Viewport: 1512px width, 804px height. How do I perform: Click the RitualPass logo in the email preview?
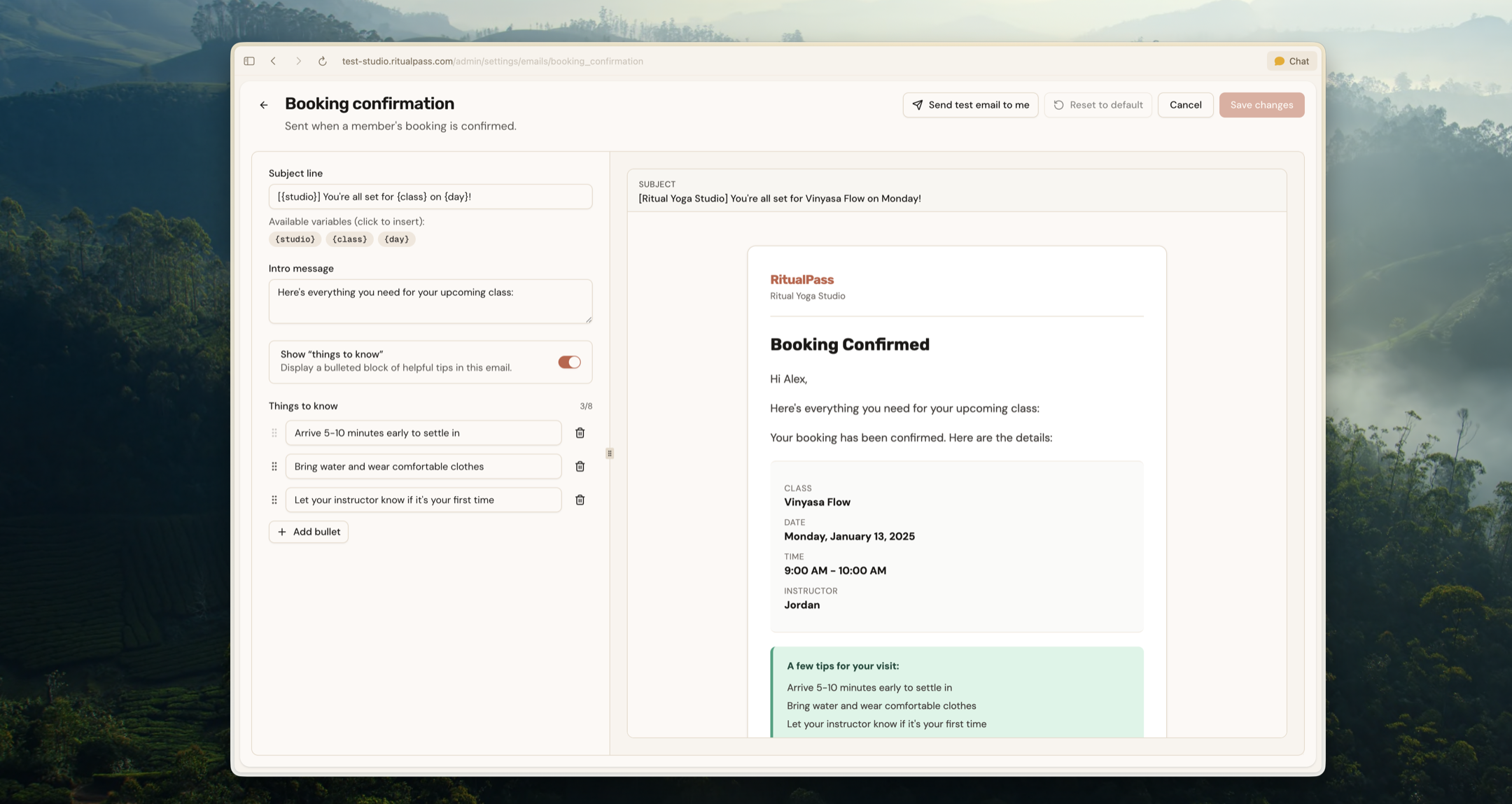[x=801, y=280]
